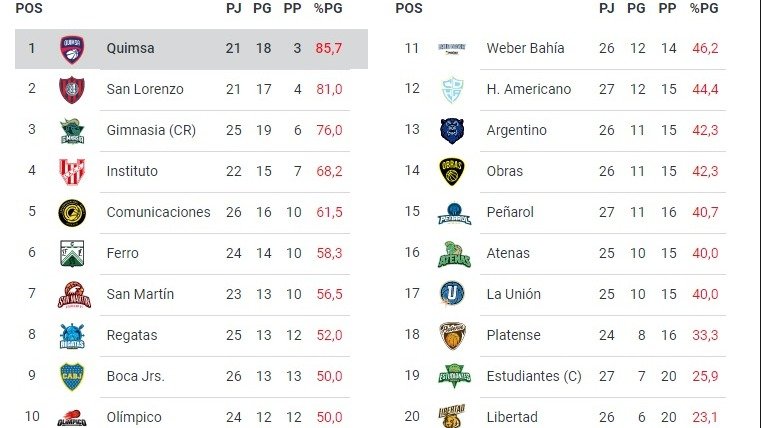This screenshot has height=428, width=761.
Task: Click the Quimsa team logo
Action: pos(72,49)
